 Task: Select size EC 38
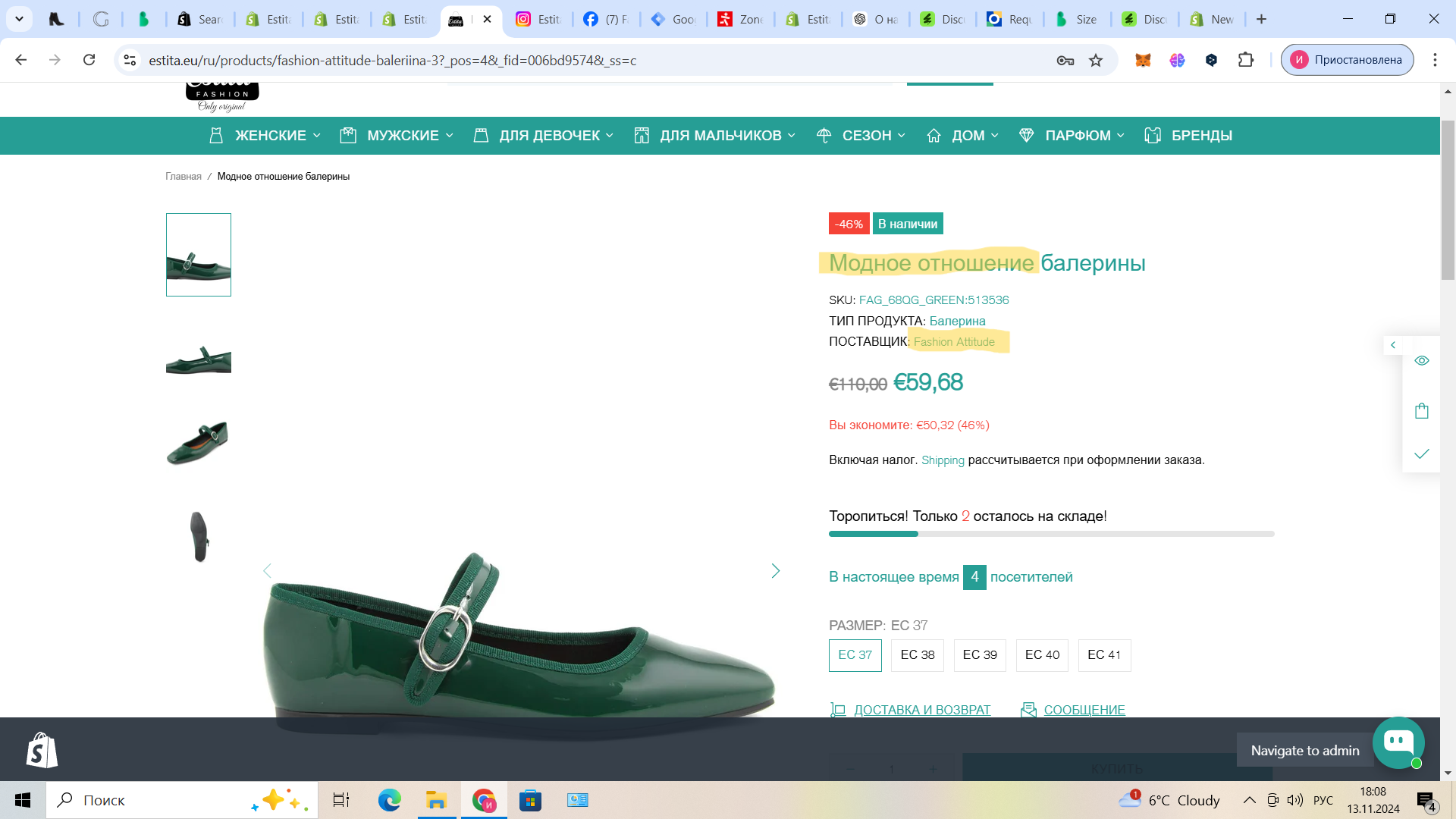[x=918, y=655]
